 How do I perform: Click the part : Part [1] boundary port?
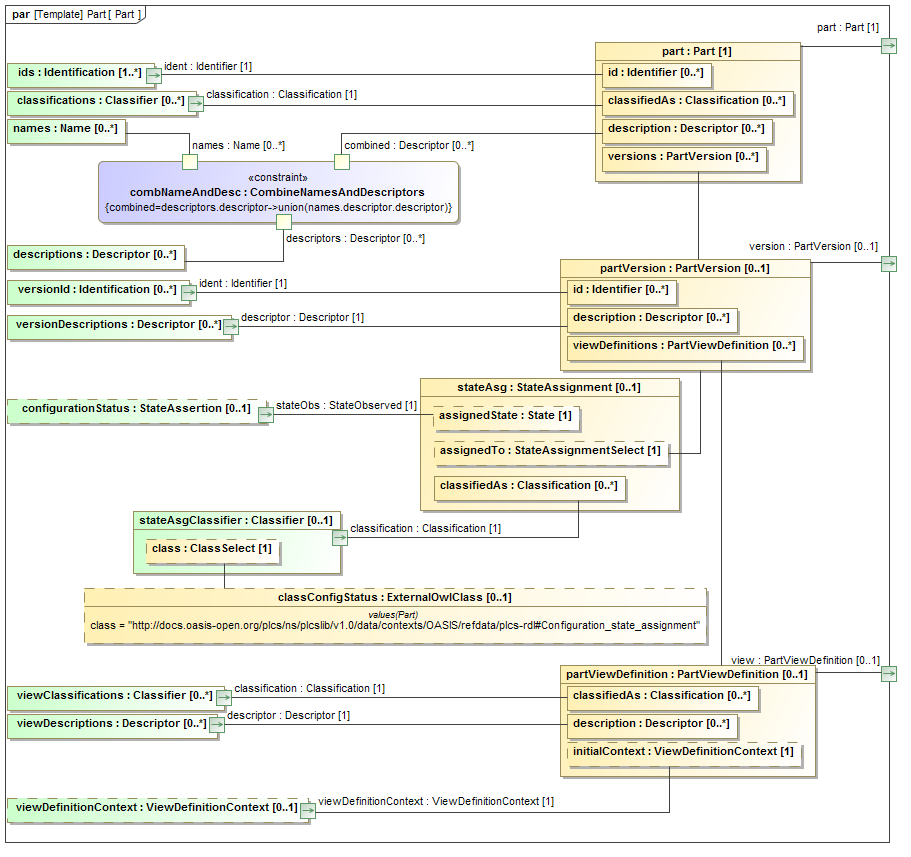click(x=889, y=46)
